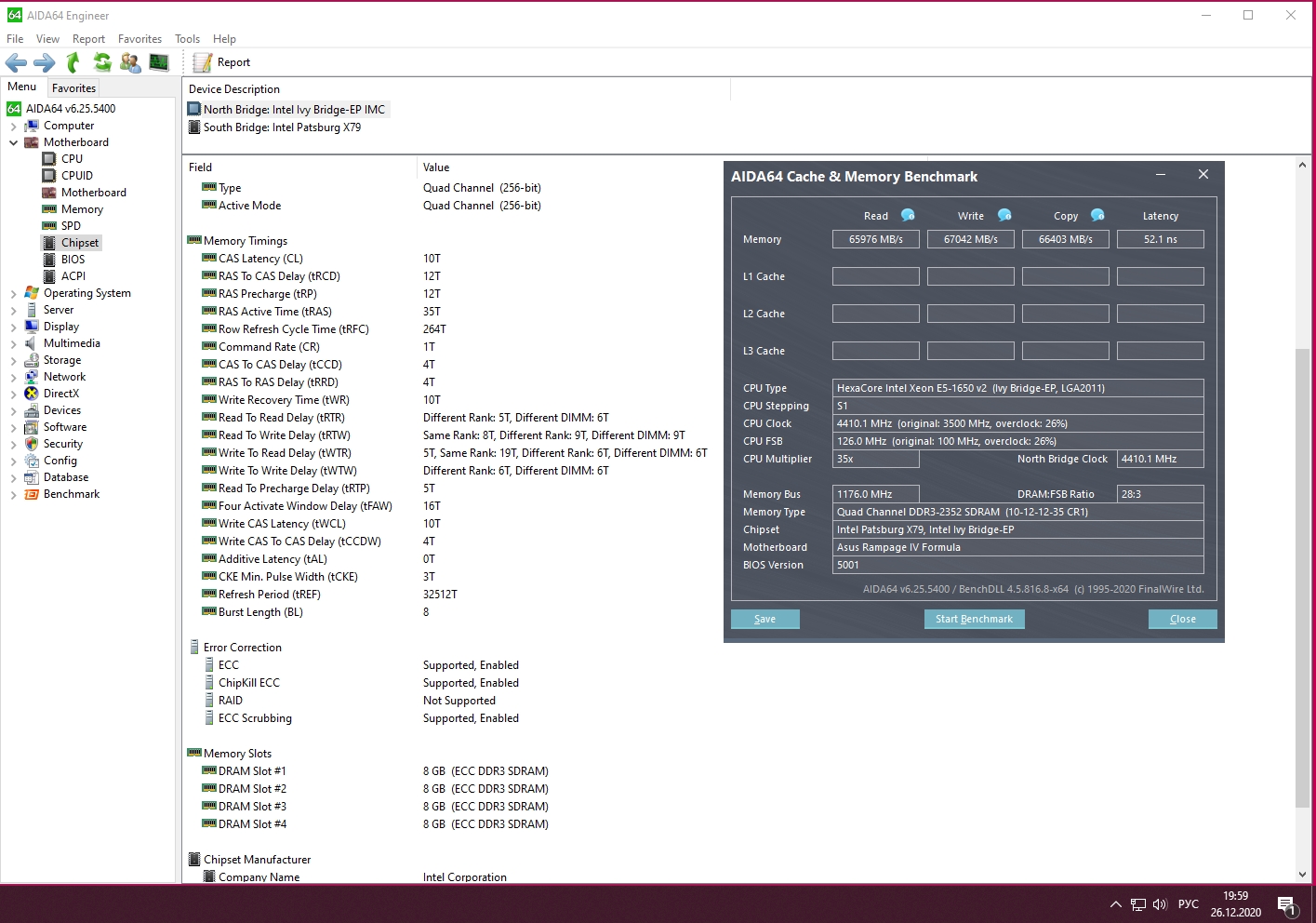
Task: Open the BIOS page in the tree
Action: tap(73, 260)
